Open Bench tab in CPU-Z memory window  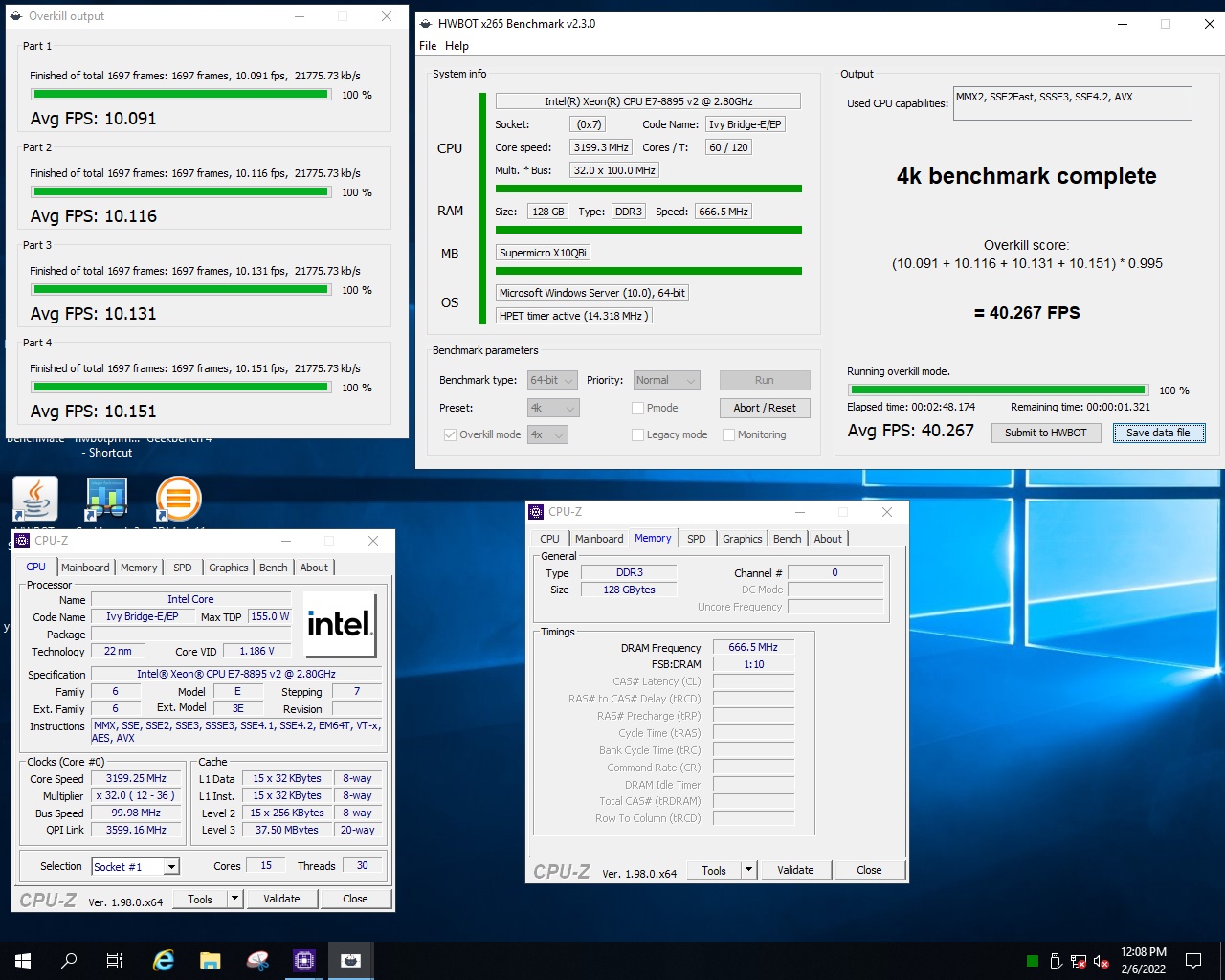pyautogui.click(x=788, y=539)
